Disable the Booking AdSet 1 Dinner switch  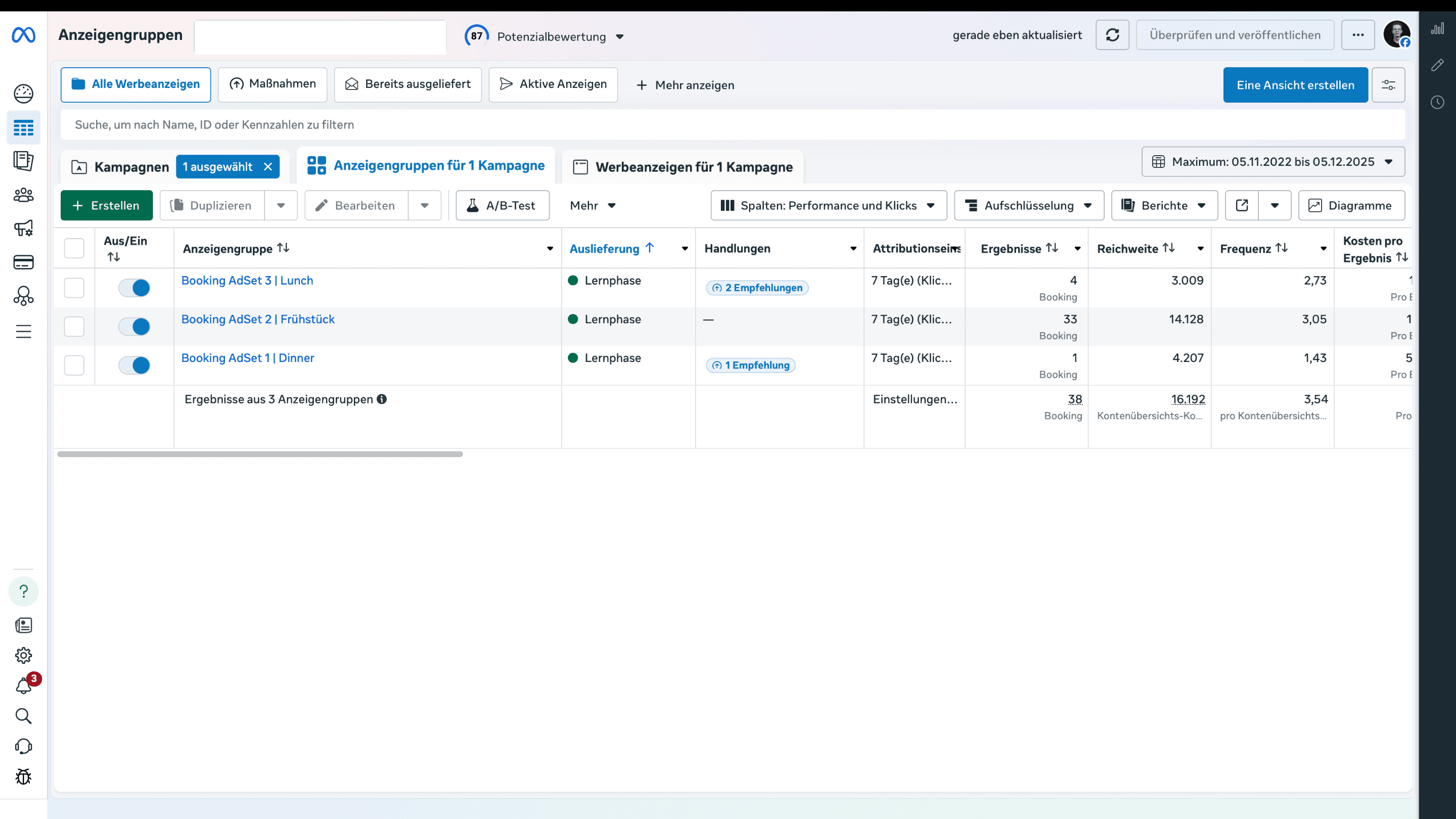point(134,365)
